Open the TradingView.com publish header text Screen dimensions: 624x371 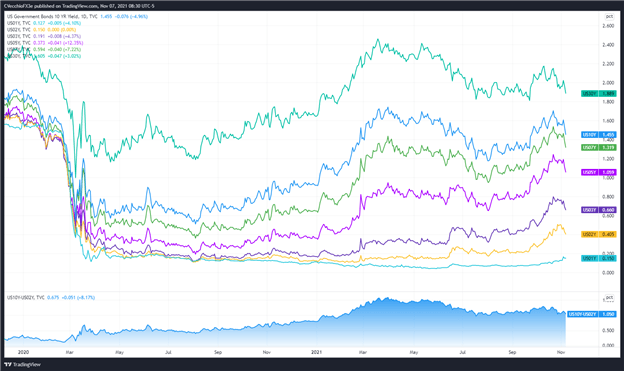(79, 6)
